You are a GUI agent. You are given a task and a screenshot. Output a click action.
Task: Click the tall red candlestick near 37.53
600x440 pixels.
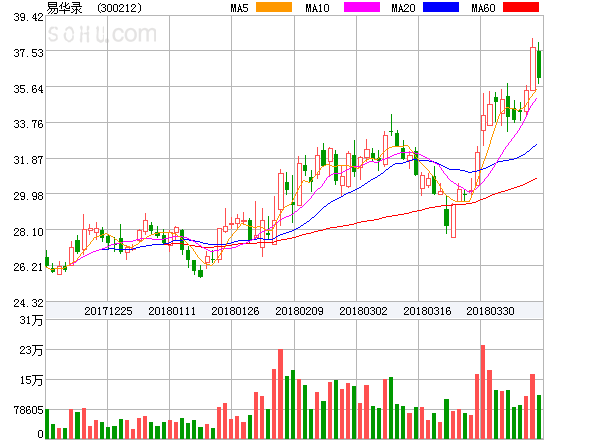[533, 66]
